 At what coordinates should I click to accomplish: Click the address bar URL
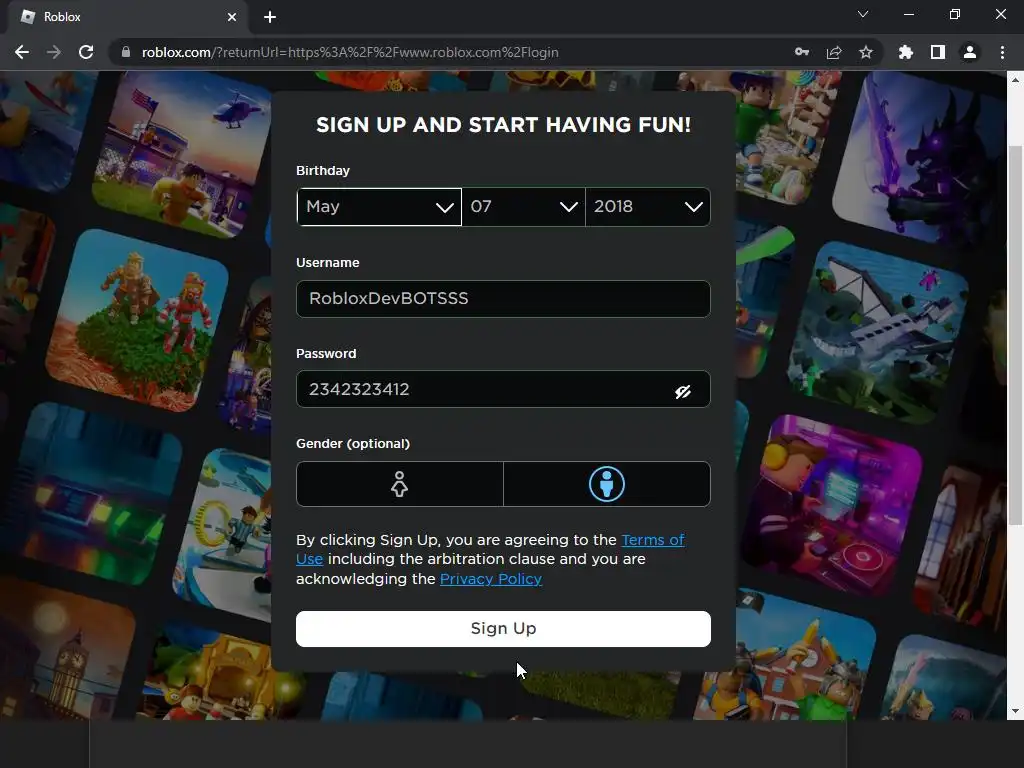(x=350, y=52)
